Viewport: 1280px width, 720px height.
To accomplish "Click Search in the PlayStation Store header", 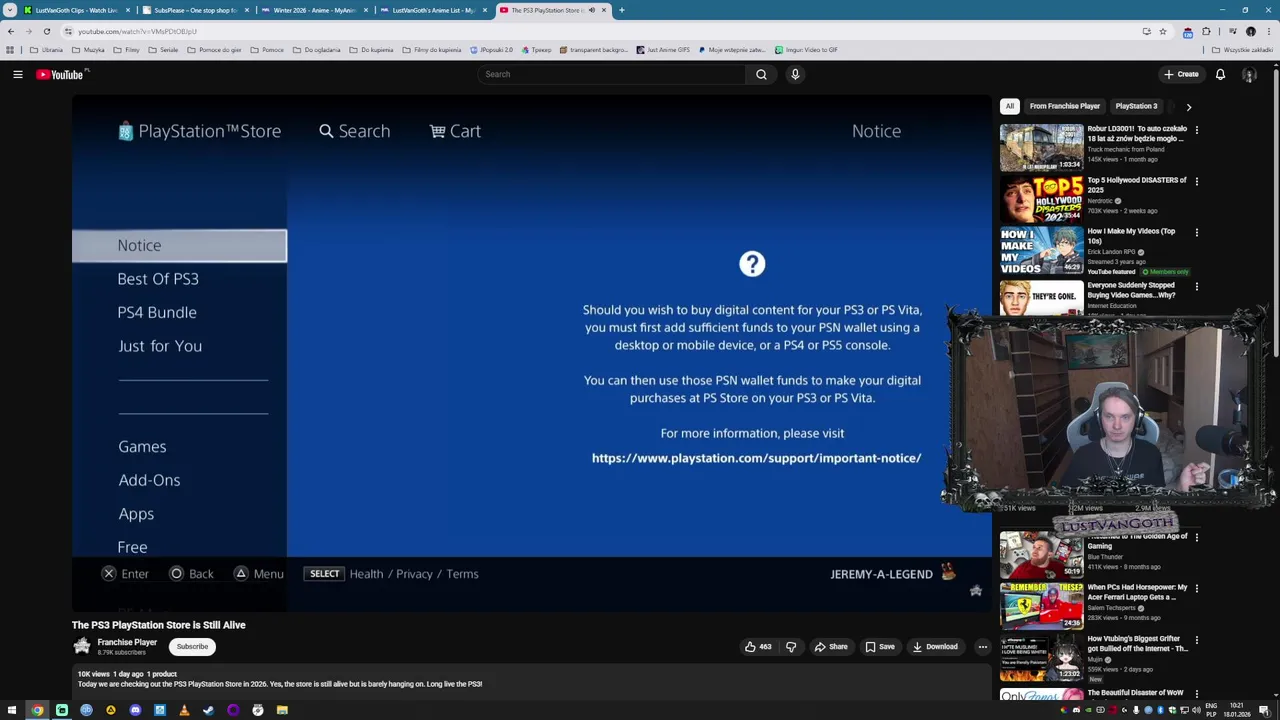I will 354,131.
